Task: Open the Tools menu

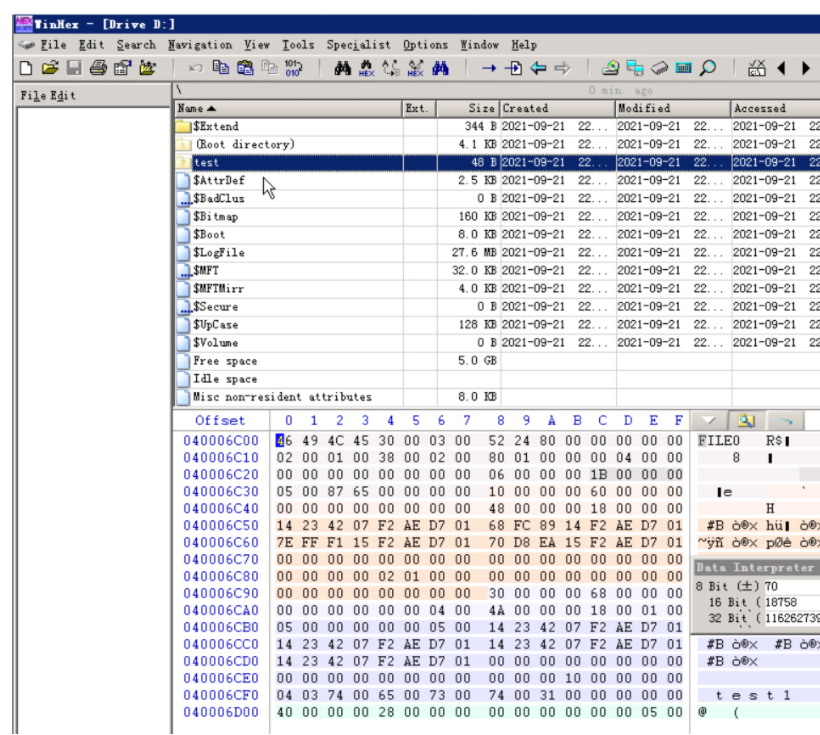Action: point(297,45)
